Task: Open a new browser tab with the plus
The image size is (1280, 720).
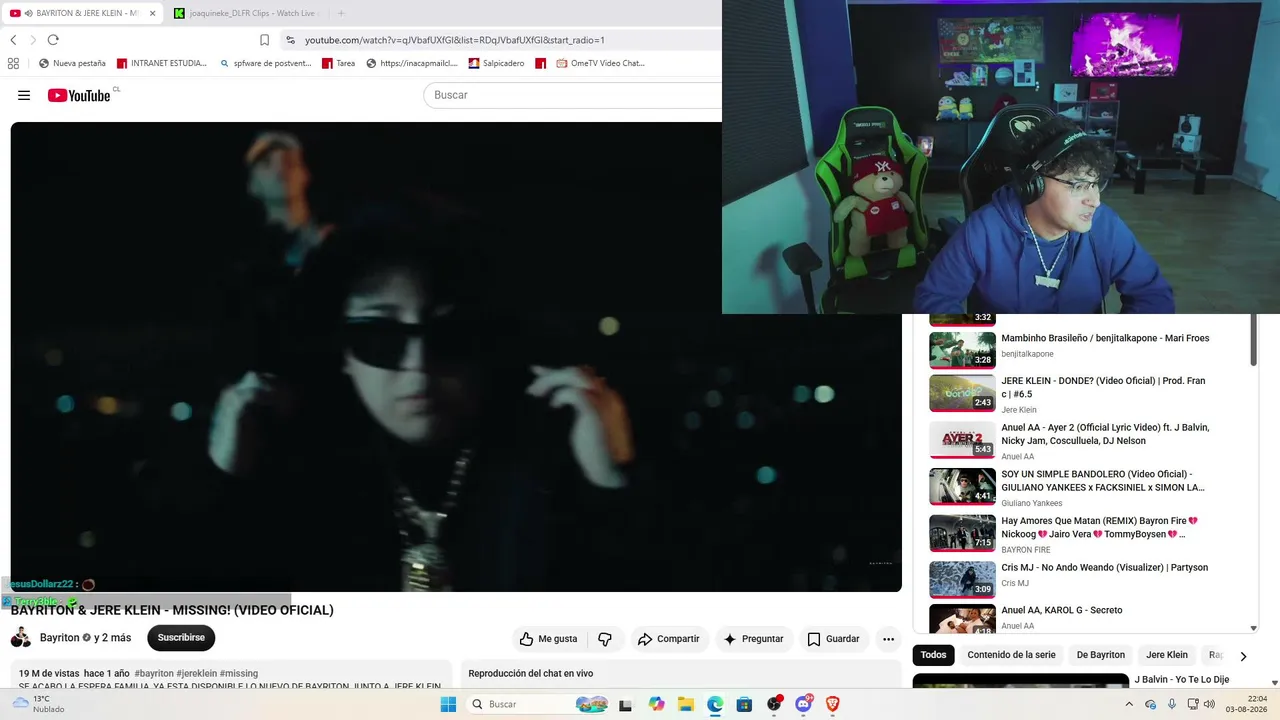Action: 341,13
